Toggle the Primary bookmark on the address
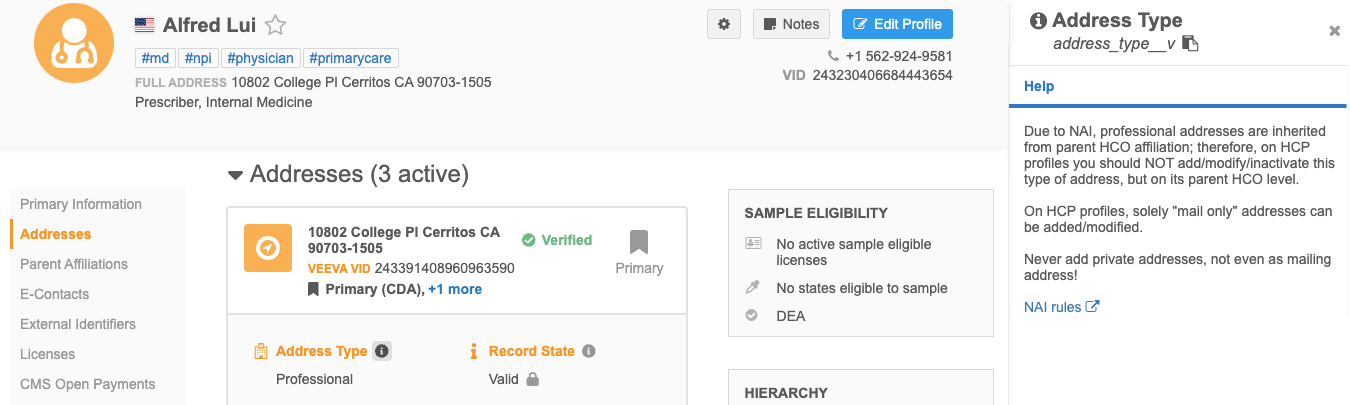This screenshot has height=405, width=1350. click(x=639, y=243)
